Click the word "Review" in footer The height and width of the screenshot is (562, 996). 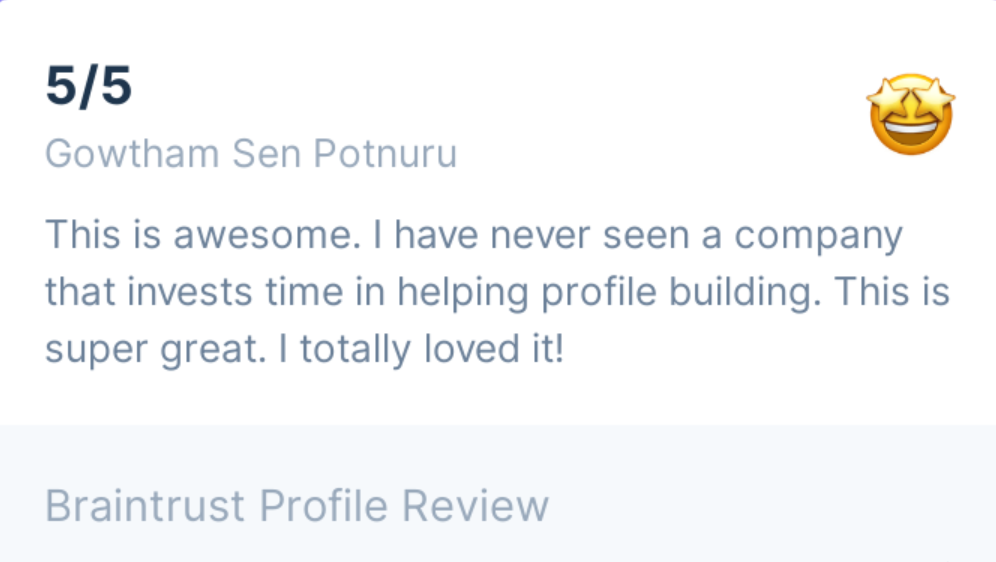(475, 506)
